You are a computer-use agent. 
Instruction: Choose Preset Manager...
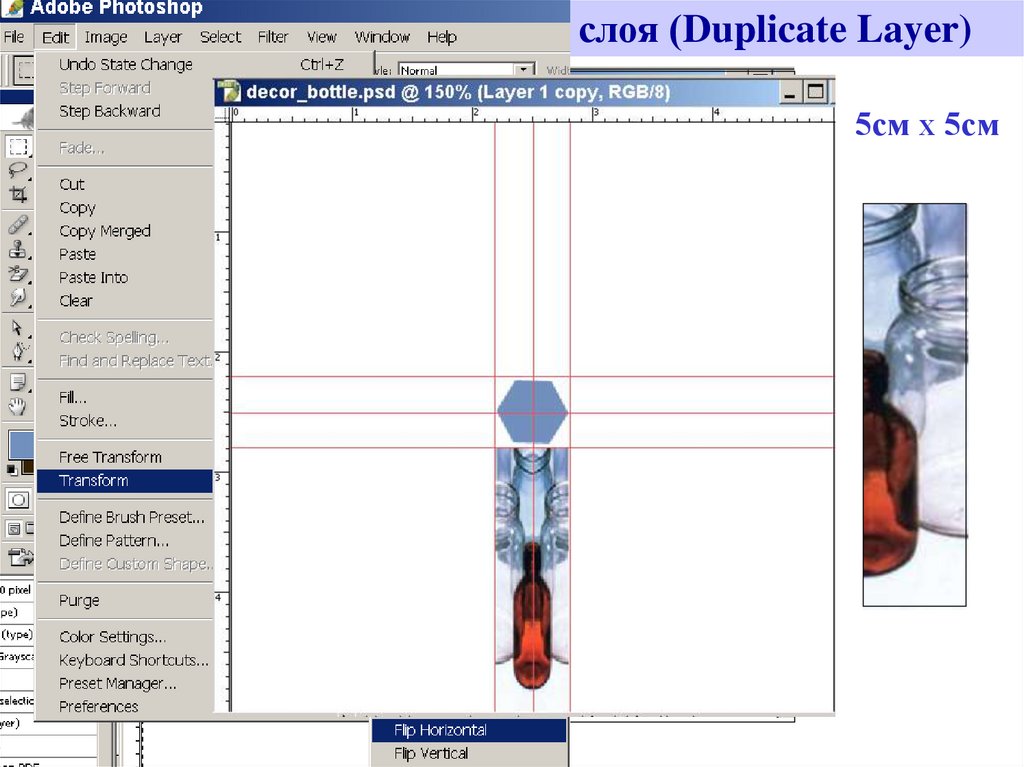coord(125,683)
